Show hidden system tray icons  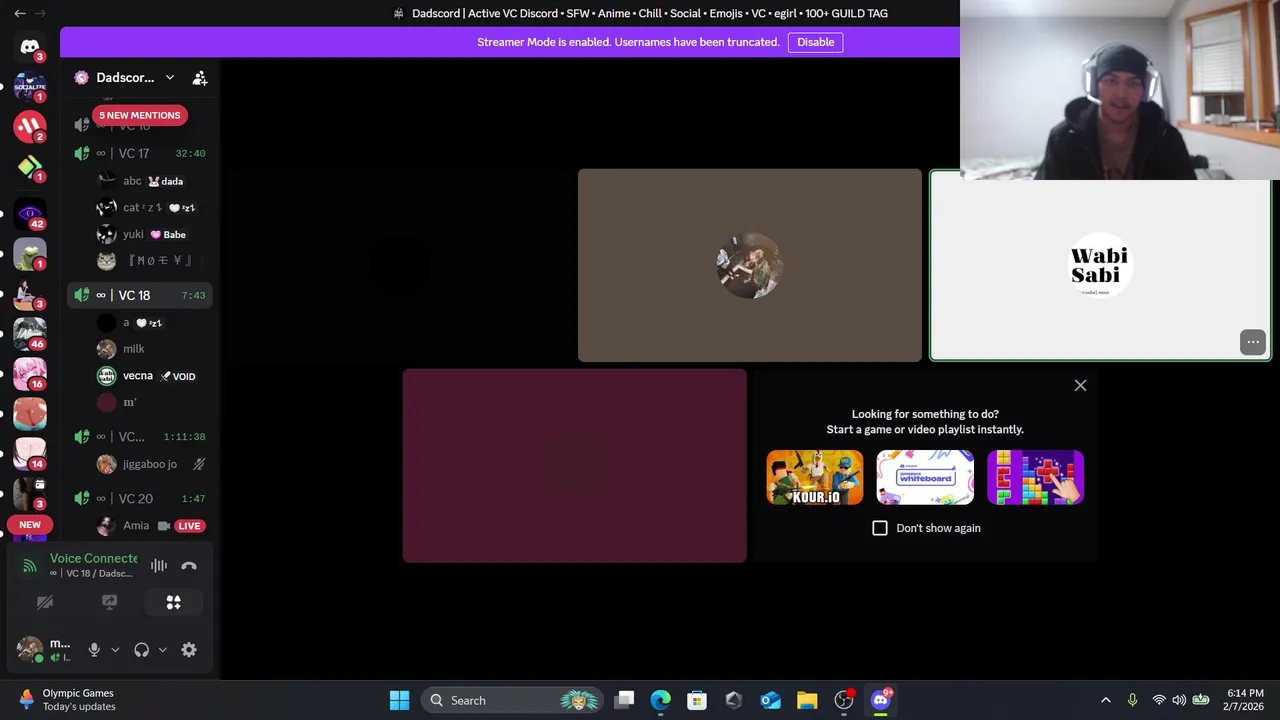1106,700
